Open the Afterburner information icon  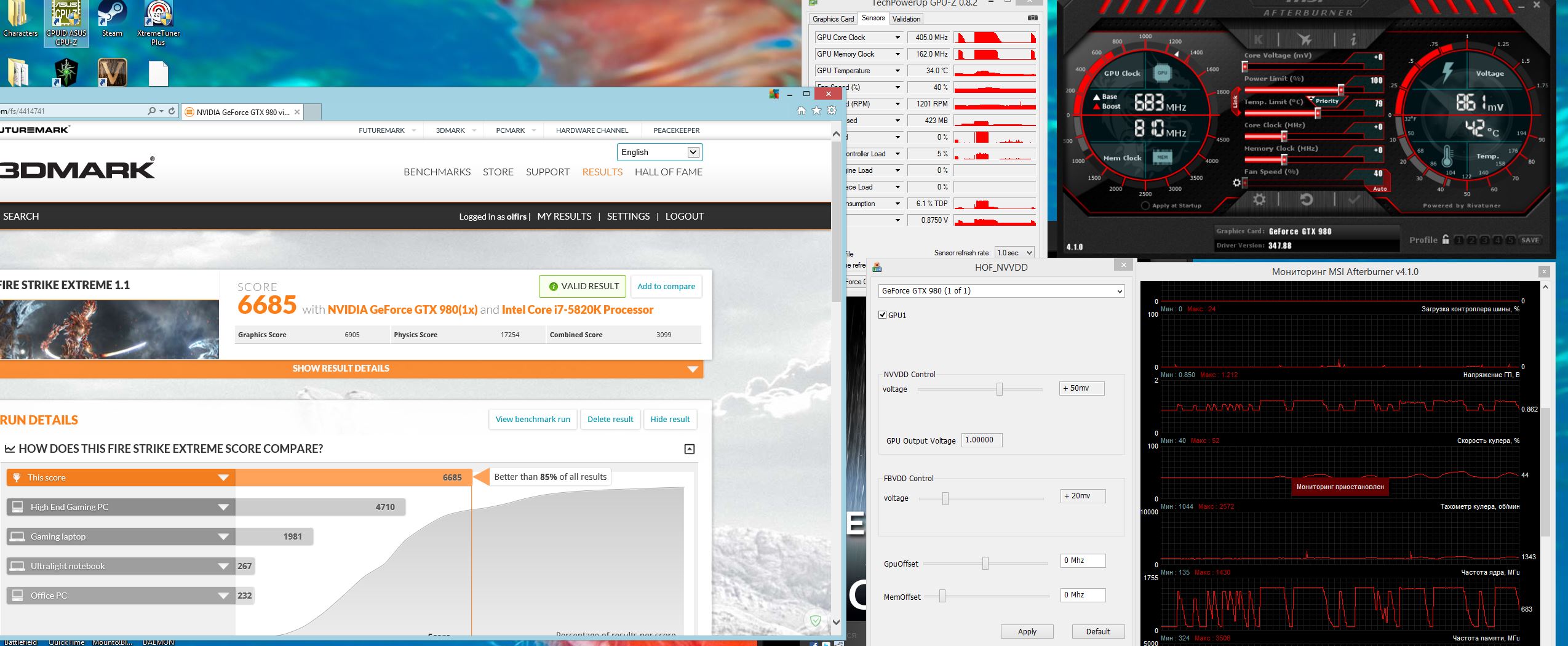(1353, 40)
